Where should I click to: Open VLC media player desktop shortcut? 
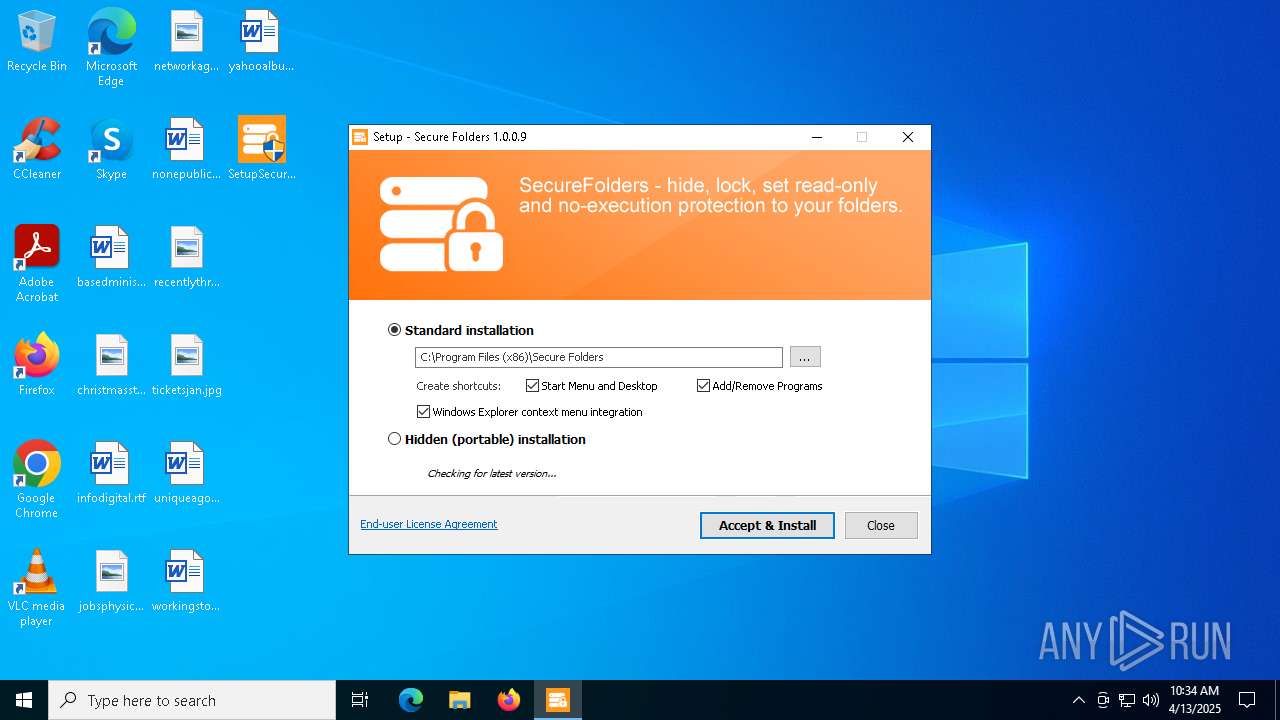[x=37, y=588]
